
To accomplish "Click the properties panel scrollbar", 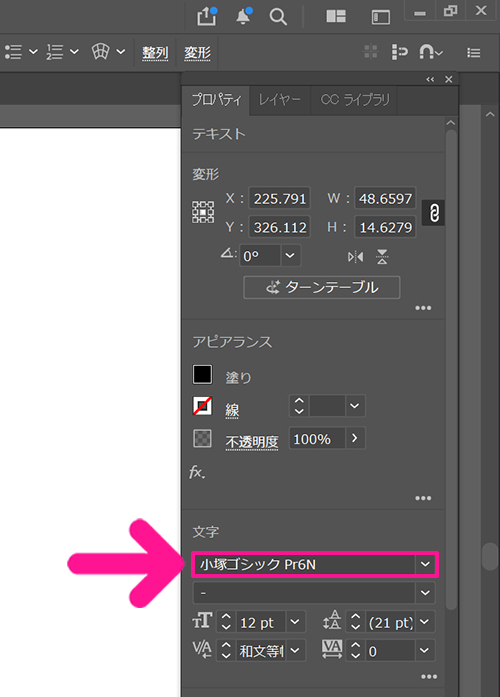I will [x=451, y=369].
